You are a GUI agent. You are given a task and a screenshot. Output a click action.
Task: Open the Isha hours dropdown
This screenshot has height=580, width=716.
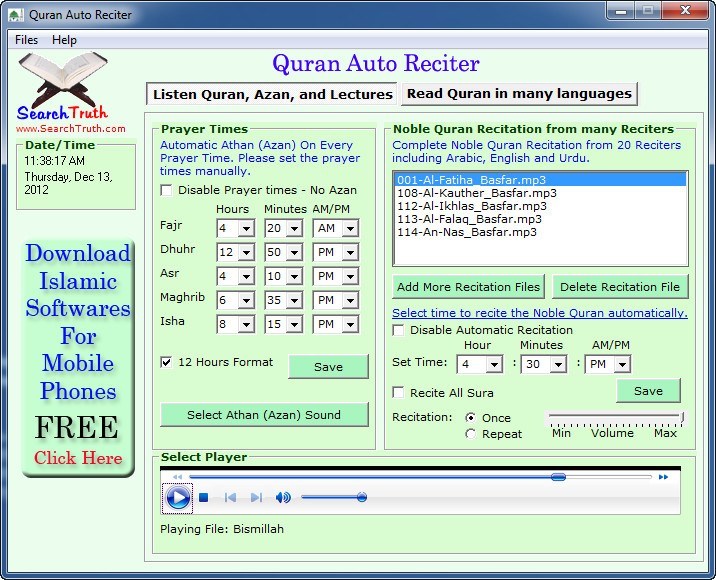tap(246, 324)
